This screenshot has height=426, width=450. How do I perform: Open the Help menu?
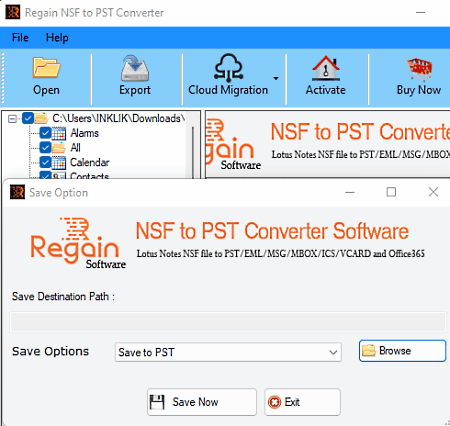pos(57,38)
